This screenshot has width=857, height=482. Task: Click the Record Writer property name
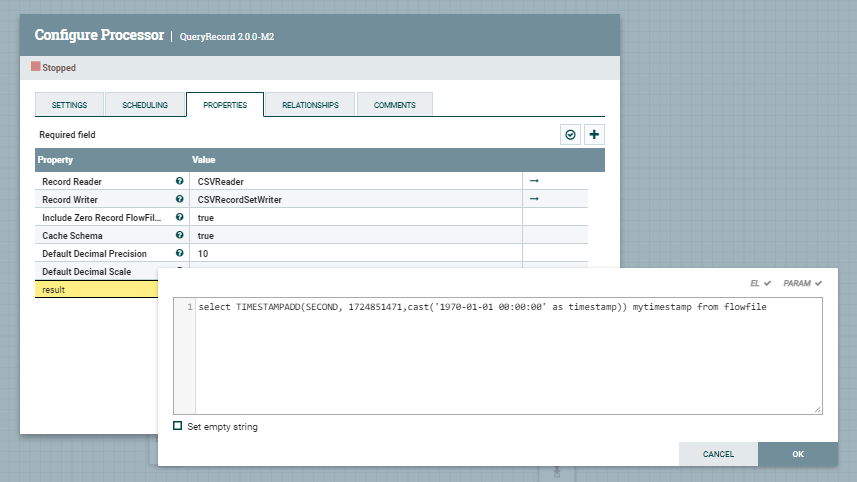(70, 199)
